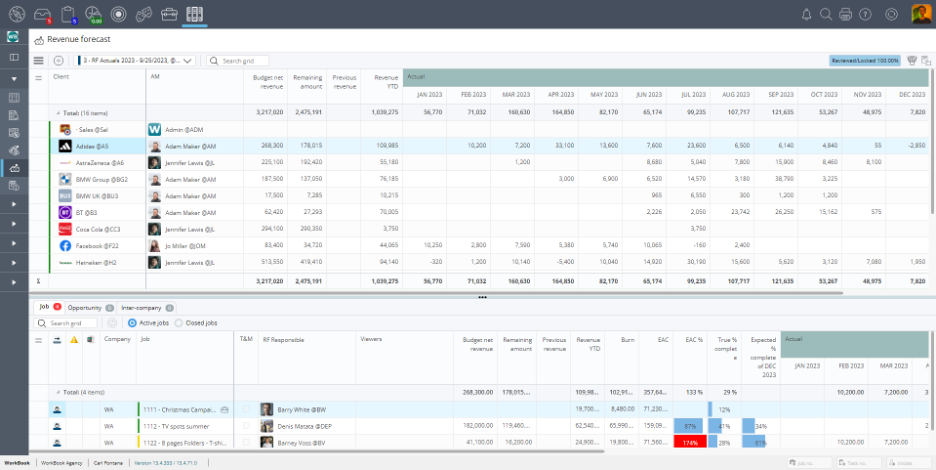936x470 pixels.
Task: Select the Closed jobs radio button
Action: (179, 323)
